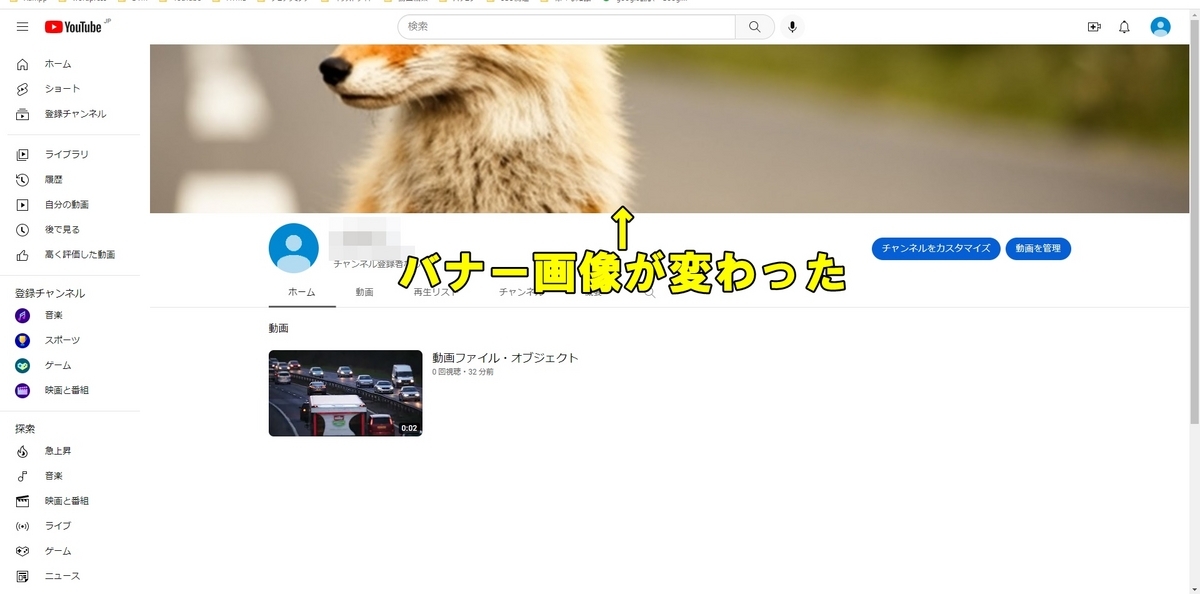
Task: Open the profile avatar menu
Action: click(x=1160, y=26)
